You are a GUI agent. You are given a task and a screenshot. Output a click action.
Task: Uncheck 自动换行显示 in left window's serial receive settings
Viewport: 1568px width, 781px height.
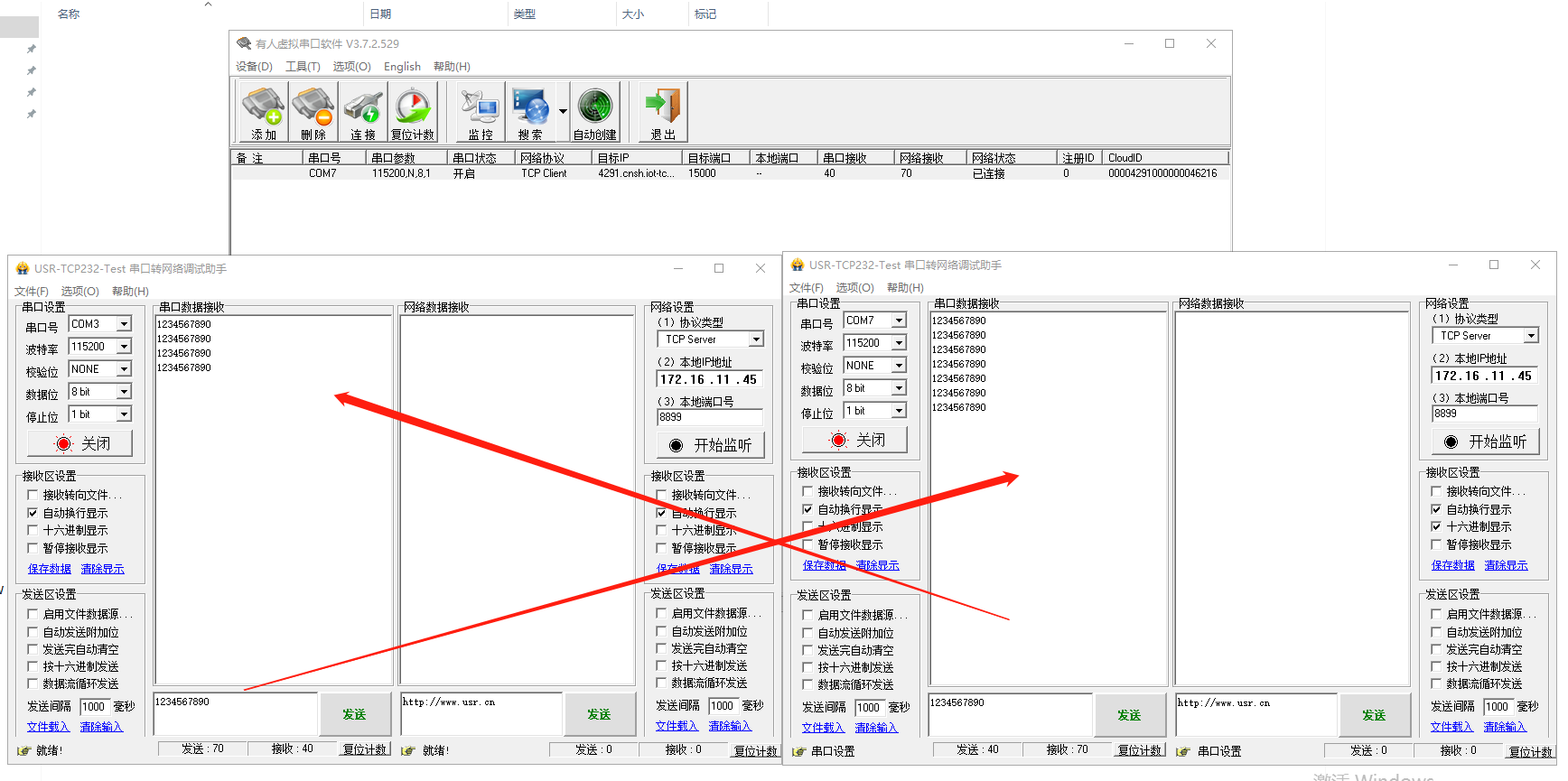pyautogui.click(x=33, y=513)
